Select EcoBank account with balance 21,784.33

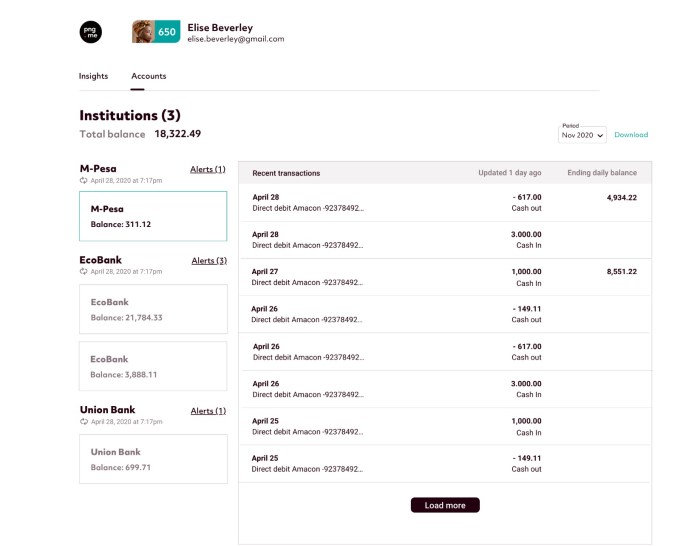(153, 309)
